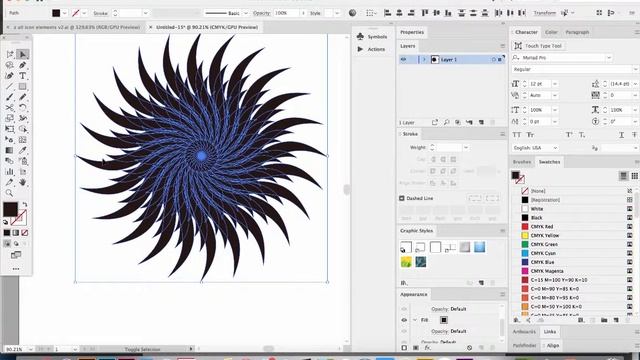
Task: Select the Selection tool (black arrow)
Action: [22, 54]
